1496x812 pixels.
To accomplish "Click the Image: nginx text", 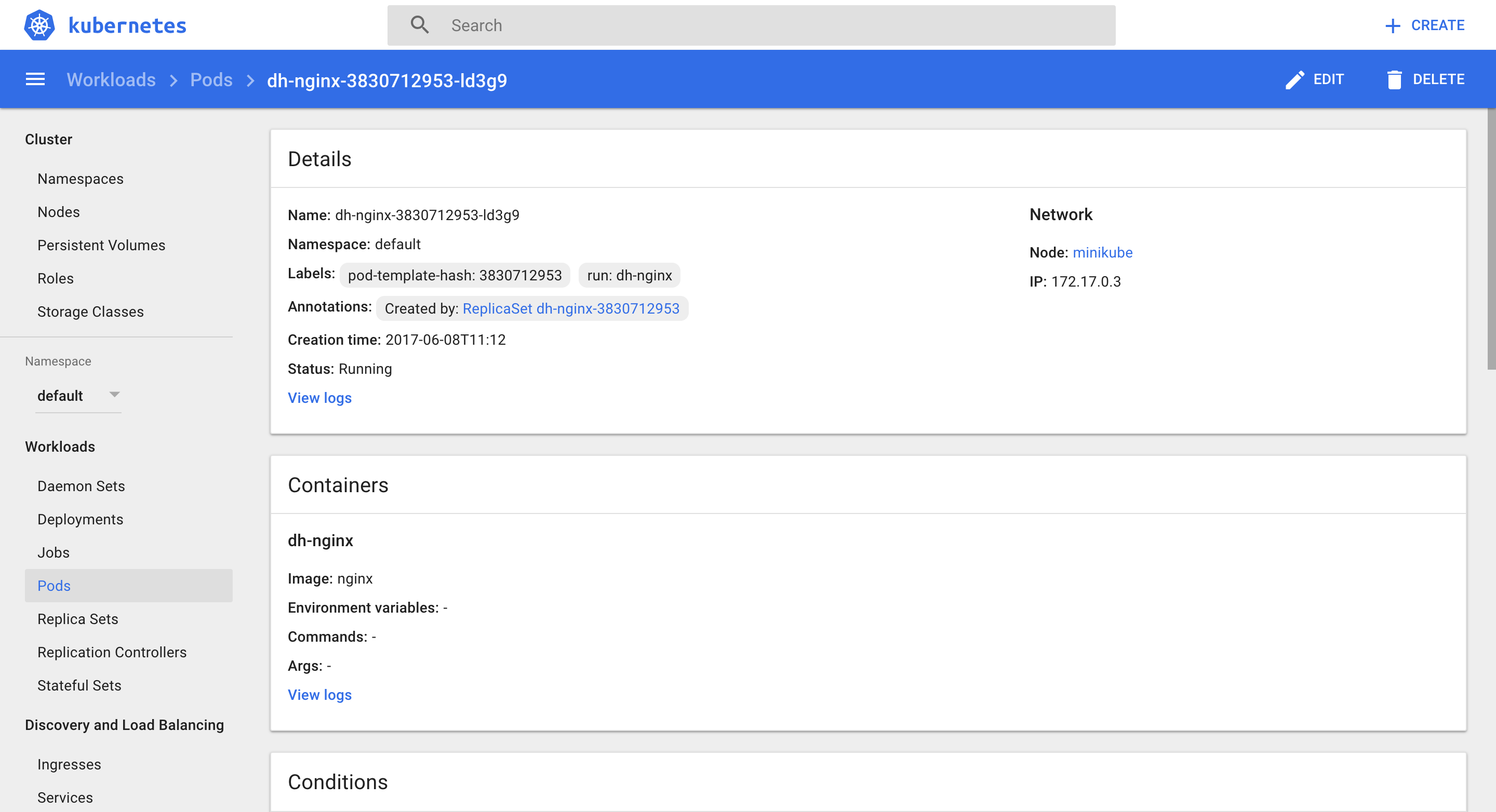I will [330, 579].
